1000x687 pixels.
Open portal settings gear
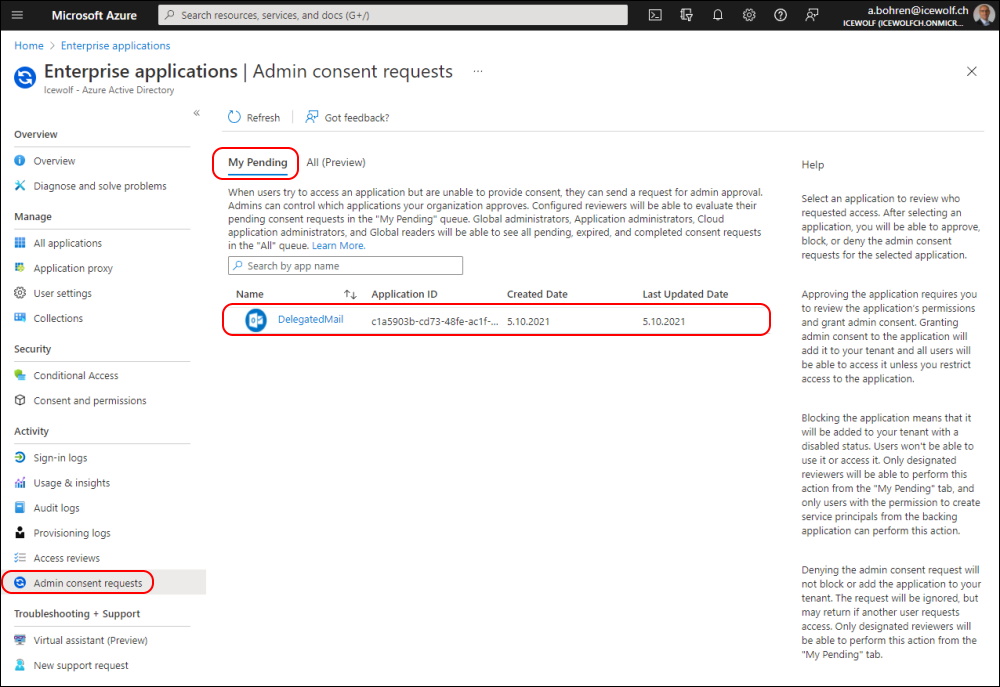[x=749, y=15]
